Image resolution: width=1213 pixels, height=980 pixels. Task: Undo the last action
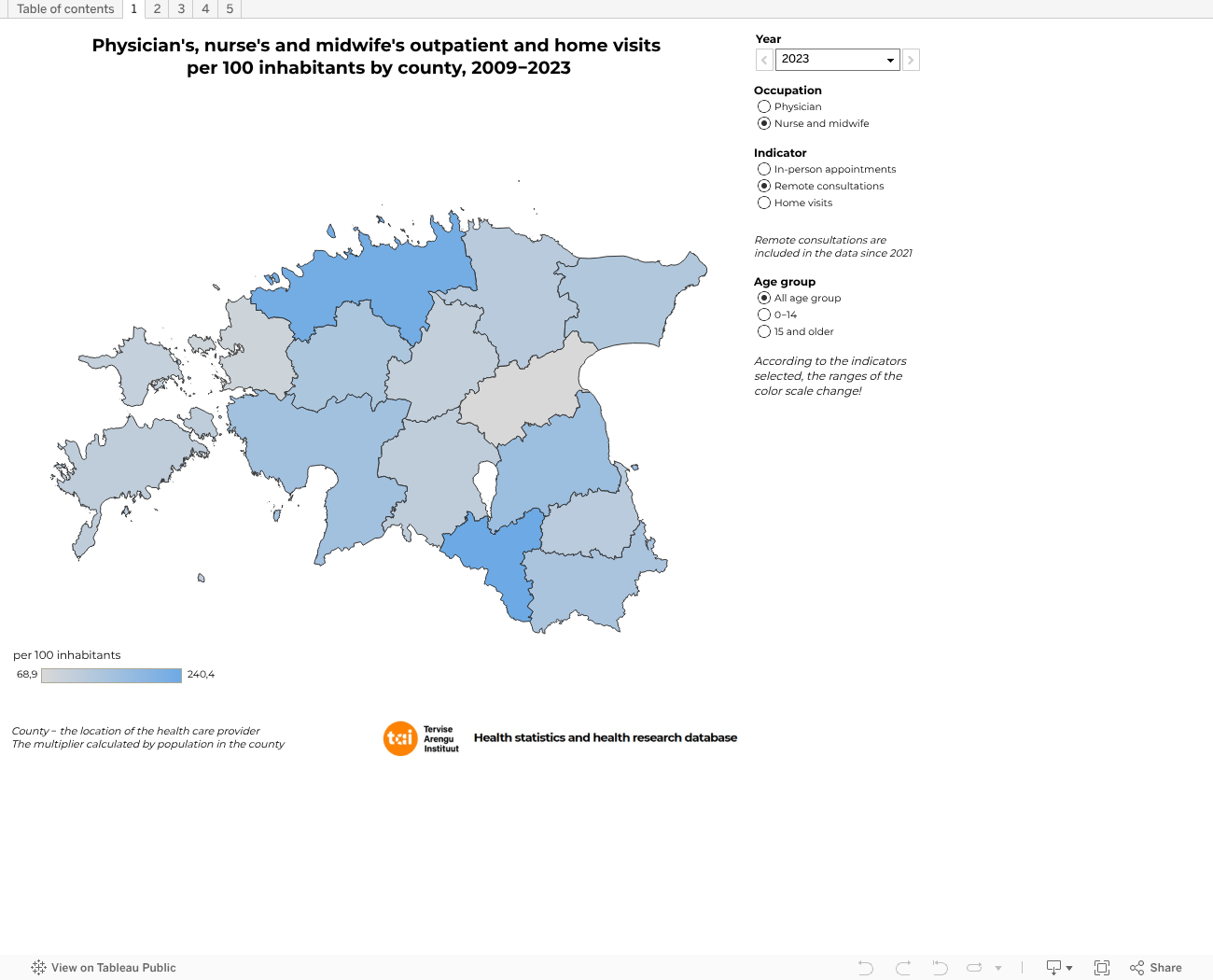tap(866, 968)
